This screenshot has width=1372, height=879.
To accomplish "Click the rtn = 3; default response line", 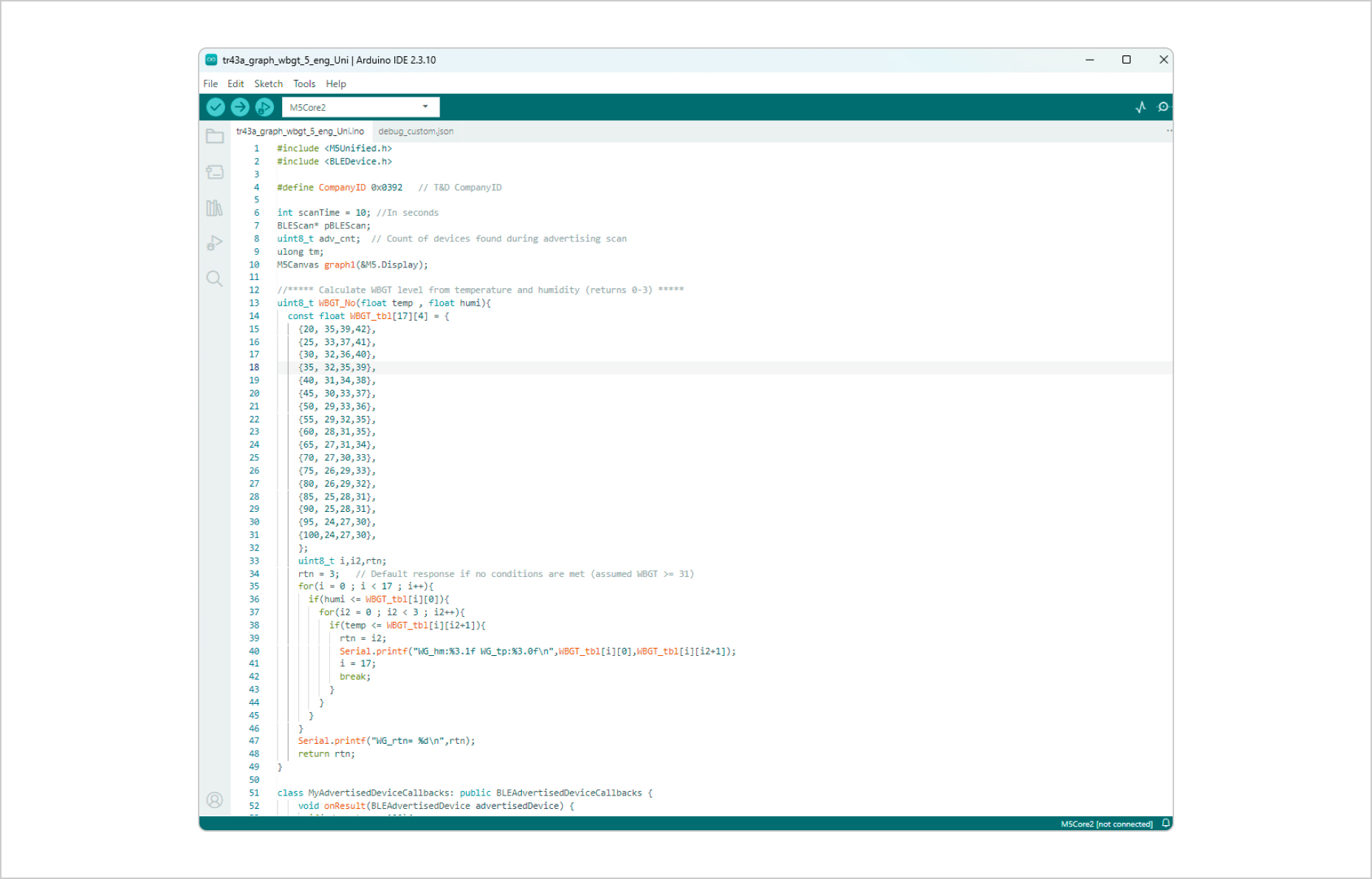I will click(x=495, y=574).
